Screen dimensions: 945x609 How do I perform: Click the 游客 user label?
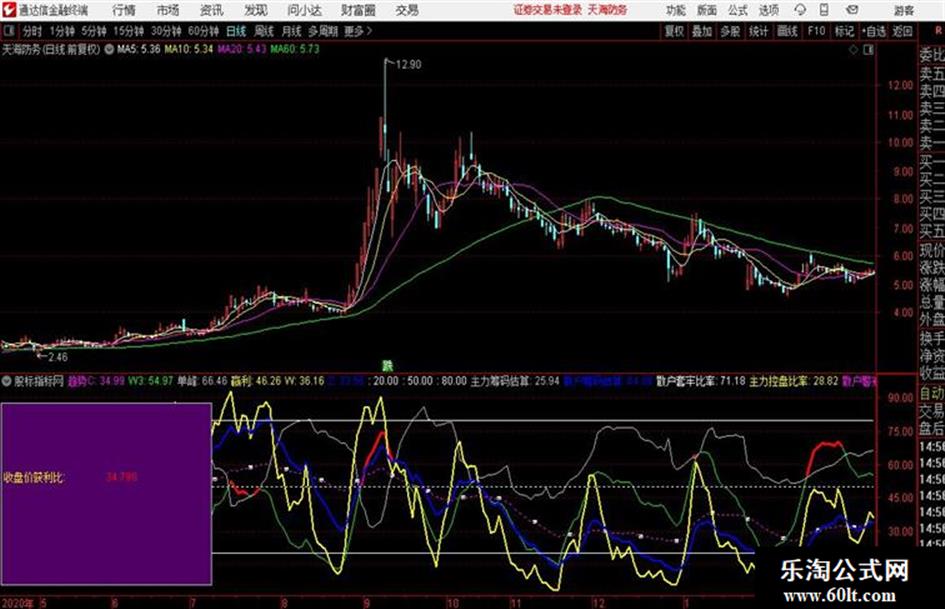pos(903,10)
